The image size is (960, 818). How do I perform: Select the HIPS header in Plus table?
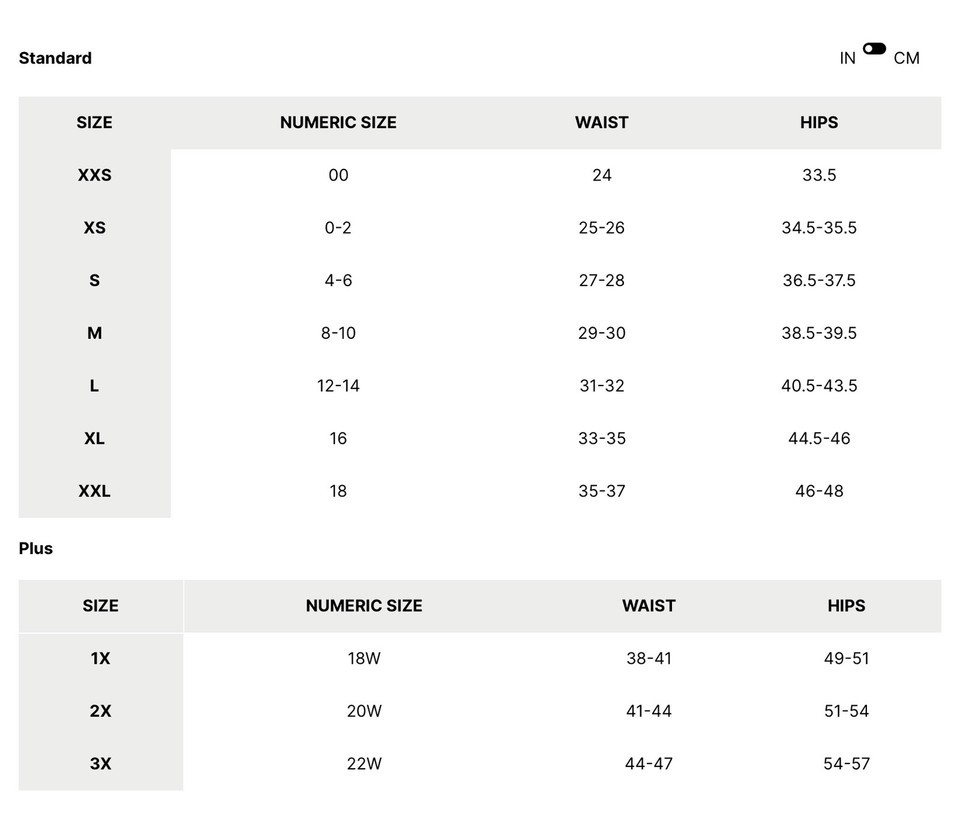(846, 606)
